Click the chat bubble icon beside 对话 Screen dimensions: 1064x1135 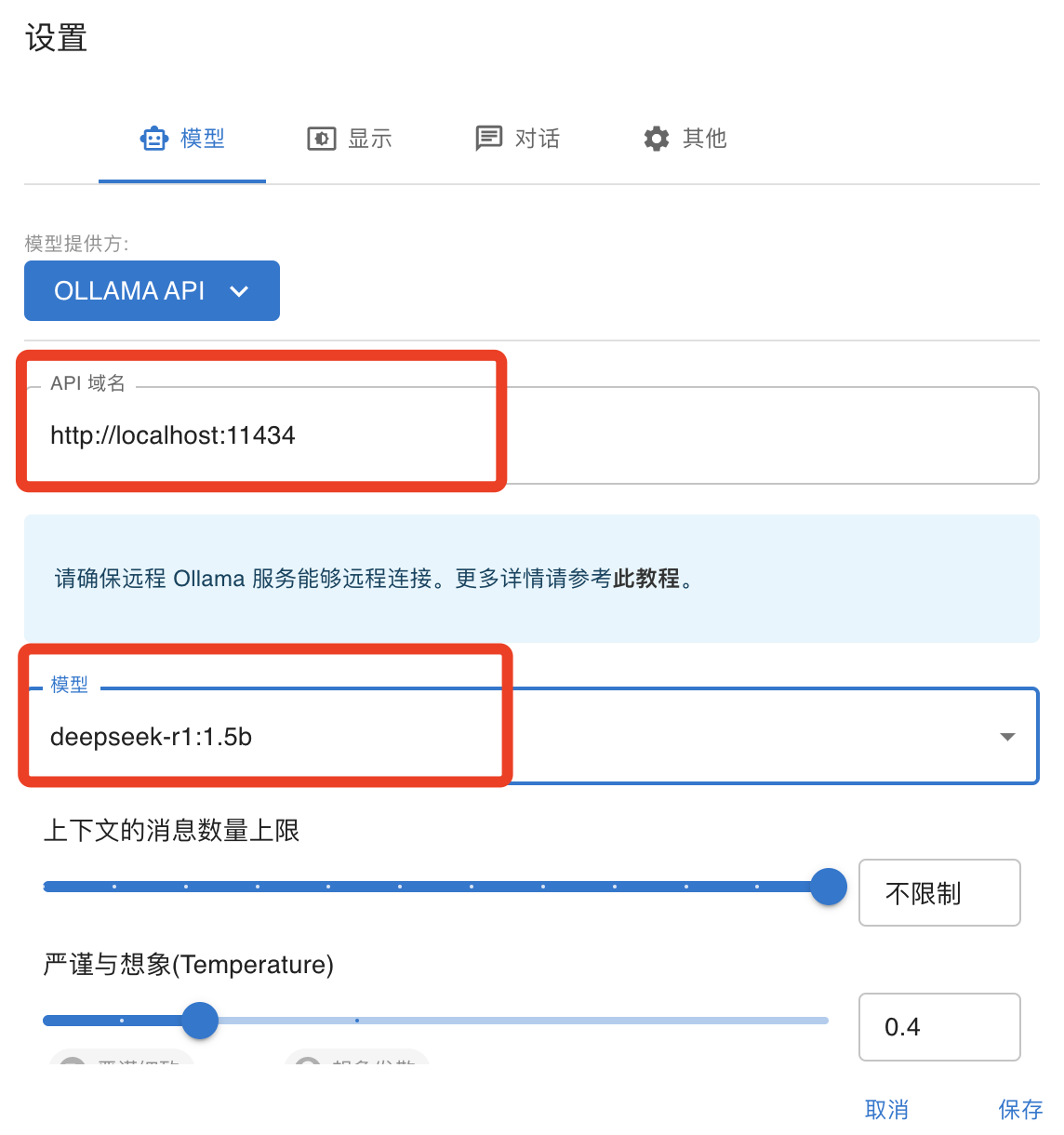click(x=489, y=139)
